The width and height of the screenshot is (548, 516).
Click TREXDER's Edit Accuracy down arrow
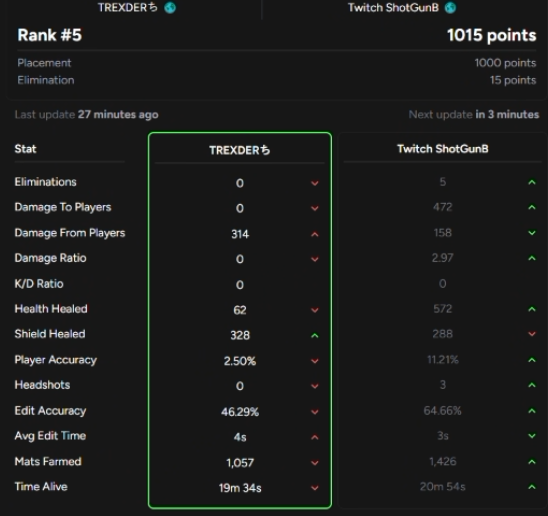pyautogui.click(x=315, y=412)
